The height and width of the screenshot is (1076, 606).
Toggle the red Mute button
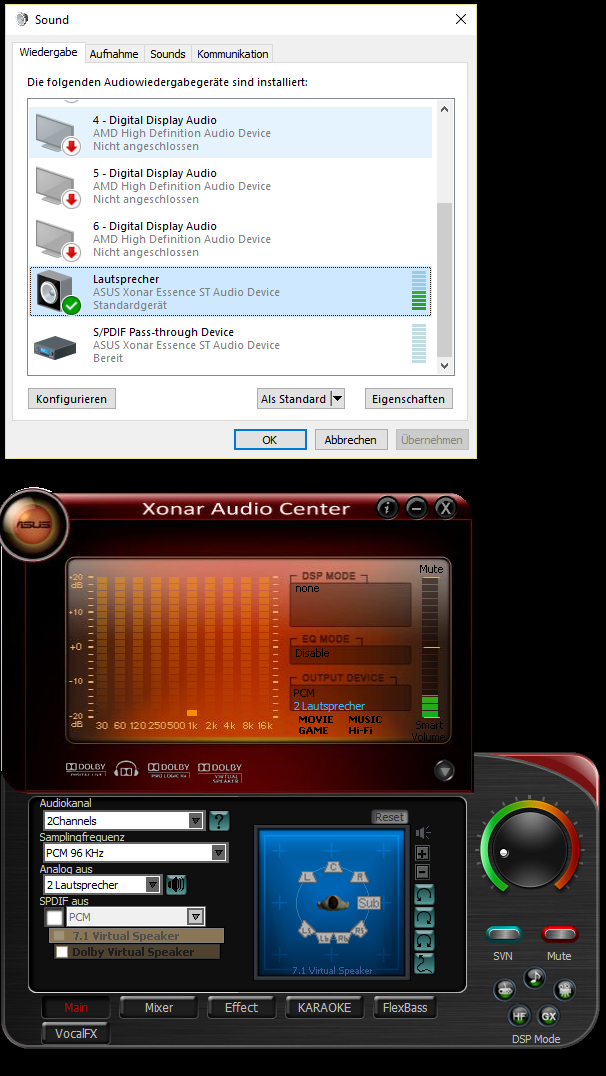pos(559,935)
